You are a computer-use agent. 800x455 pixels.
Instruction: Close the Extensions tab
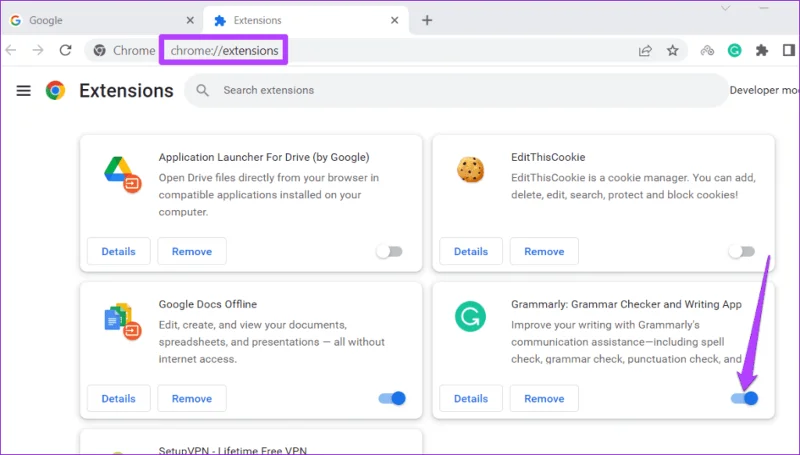394,20
